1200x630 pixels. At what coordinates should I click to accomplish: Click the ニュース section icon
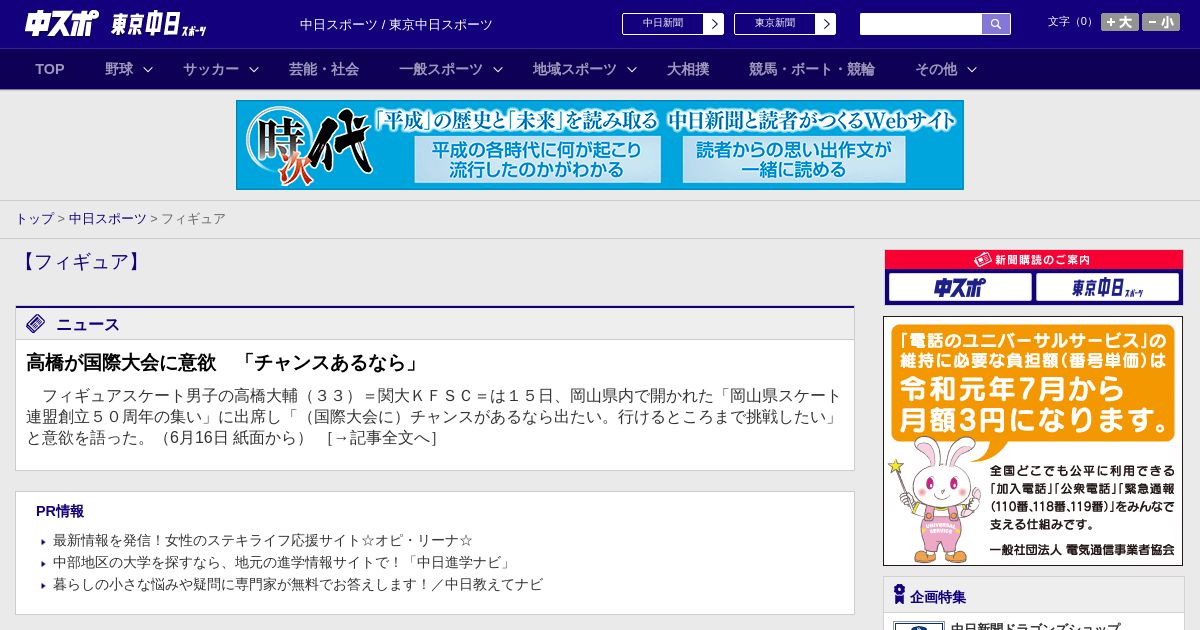(36, 323)
